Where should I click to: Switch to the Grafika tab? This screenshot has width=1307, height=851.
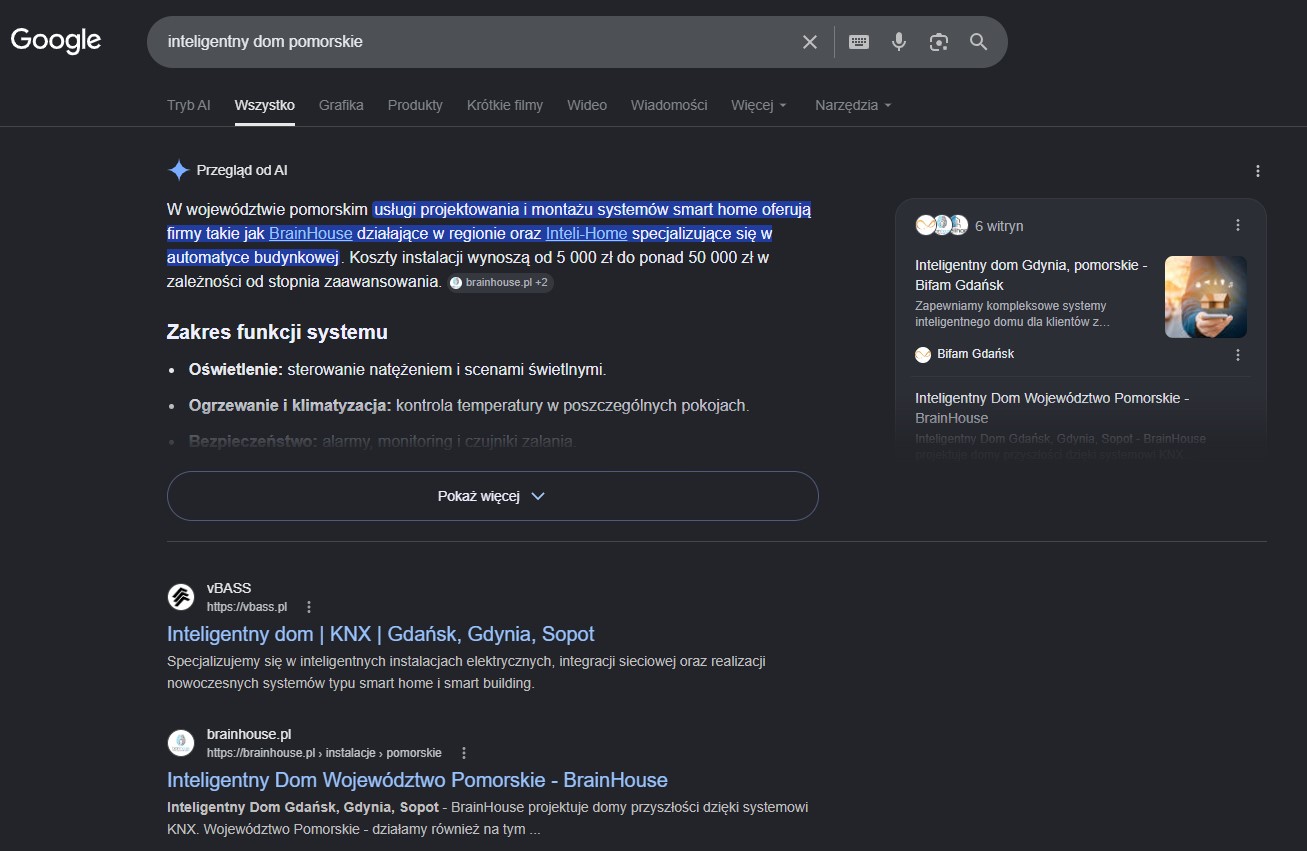pyautogui.click(x=341, y=105)
